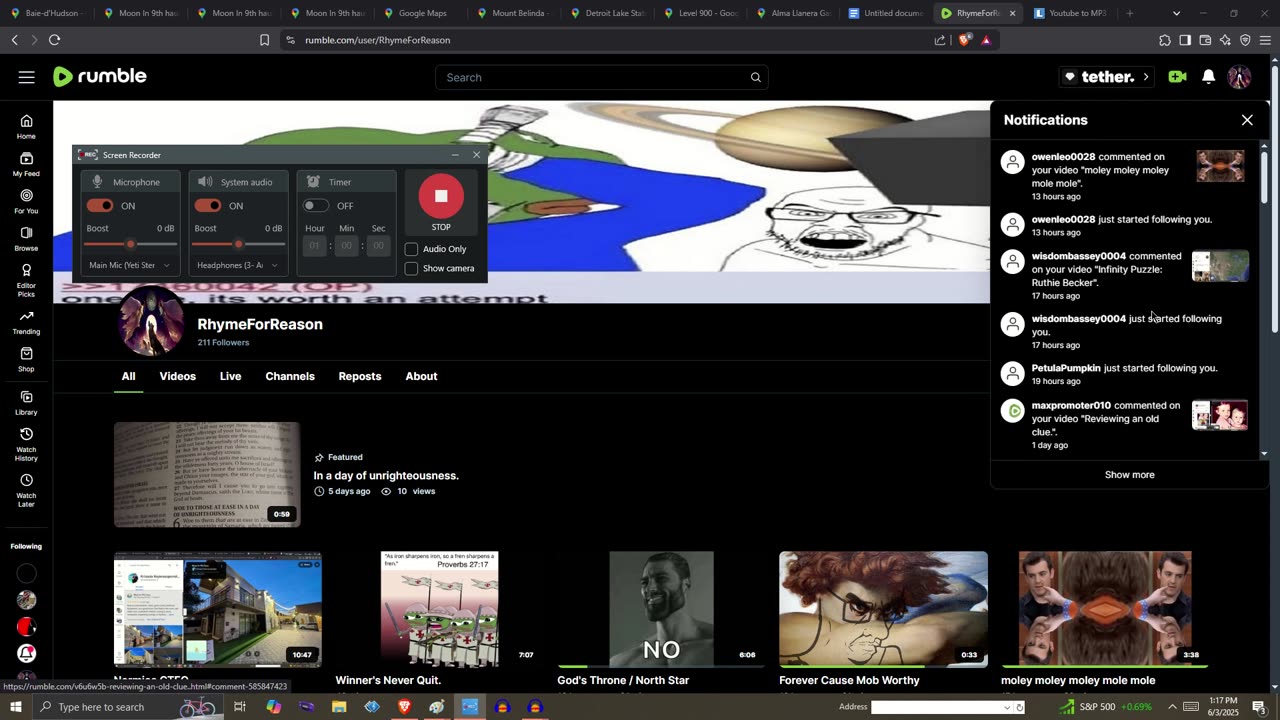The width and height of the screenshot is (1280, 720).
Task: Toggle the System audio switch off
Action: 208,206
